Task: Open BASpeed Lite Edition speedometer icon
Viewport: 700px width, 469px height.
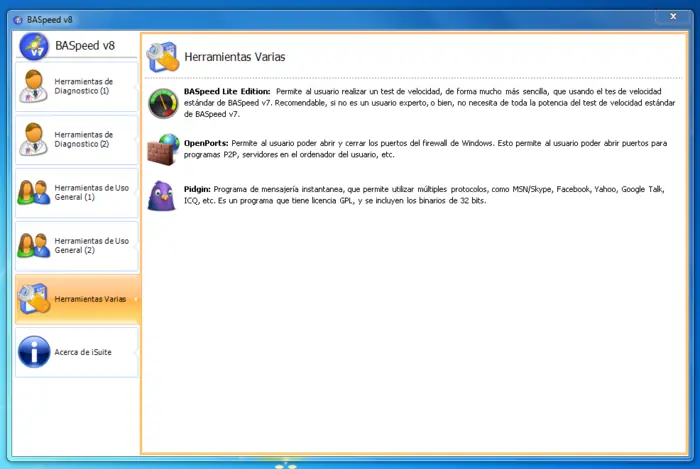Action: click(163, 103)
